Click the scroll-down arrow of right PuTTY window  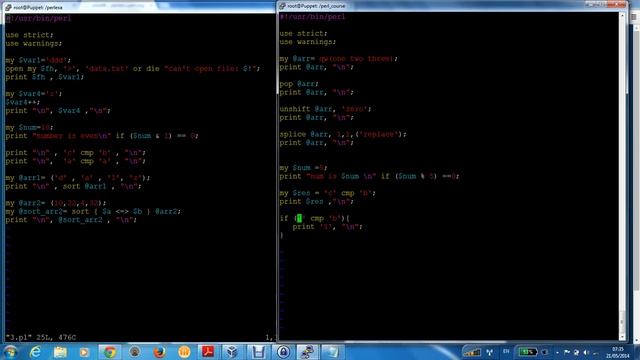622,337
